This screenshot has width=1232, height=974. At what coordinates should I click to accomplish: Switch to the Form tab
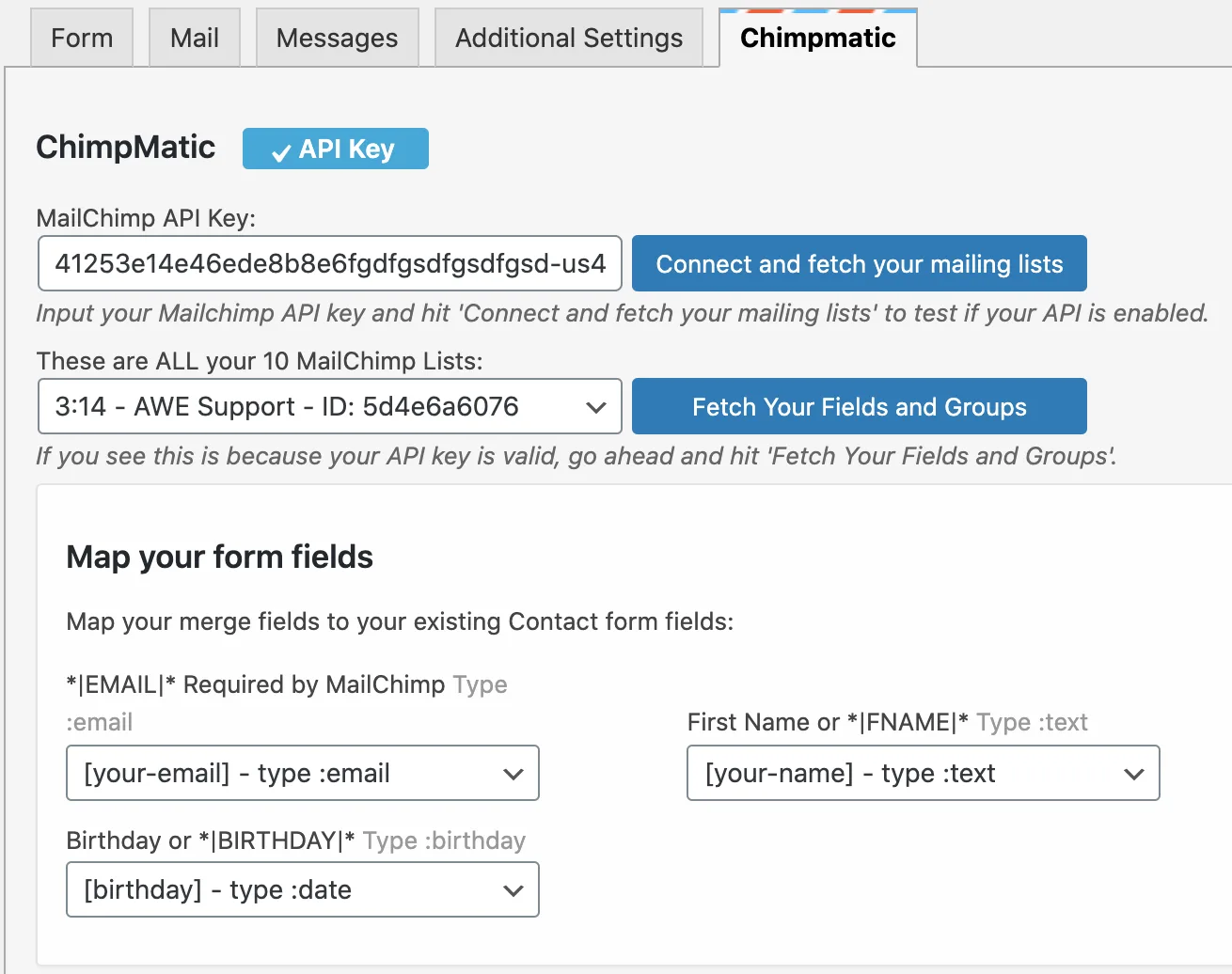tap(82, 38)
